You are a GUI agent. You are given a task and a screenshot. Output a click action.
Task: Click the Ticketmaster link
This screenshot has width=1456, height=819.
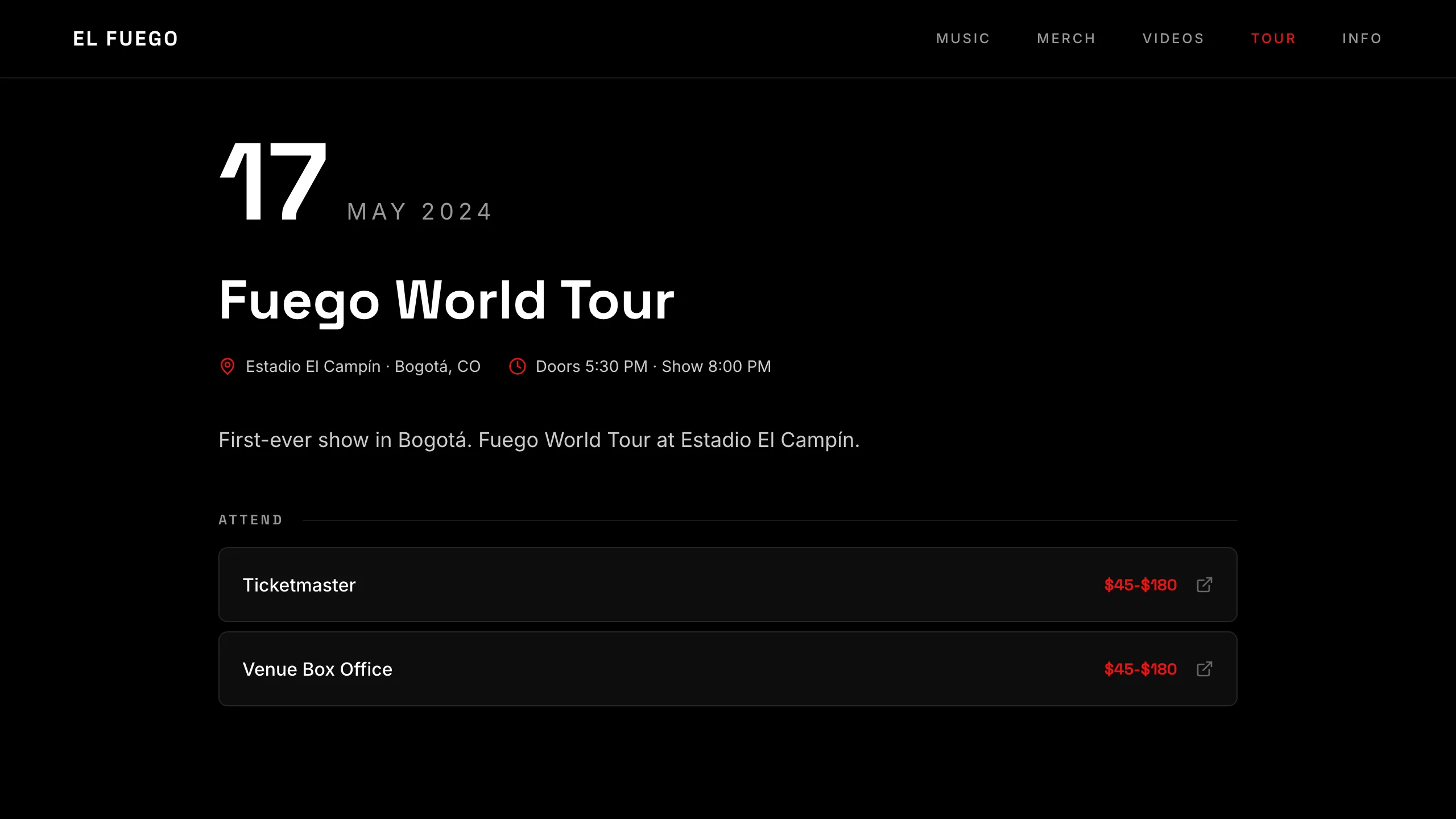[300, 585]
